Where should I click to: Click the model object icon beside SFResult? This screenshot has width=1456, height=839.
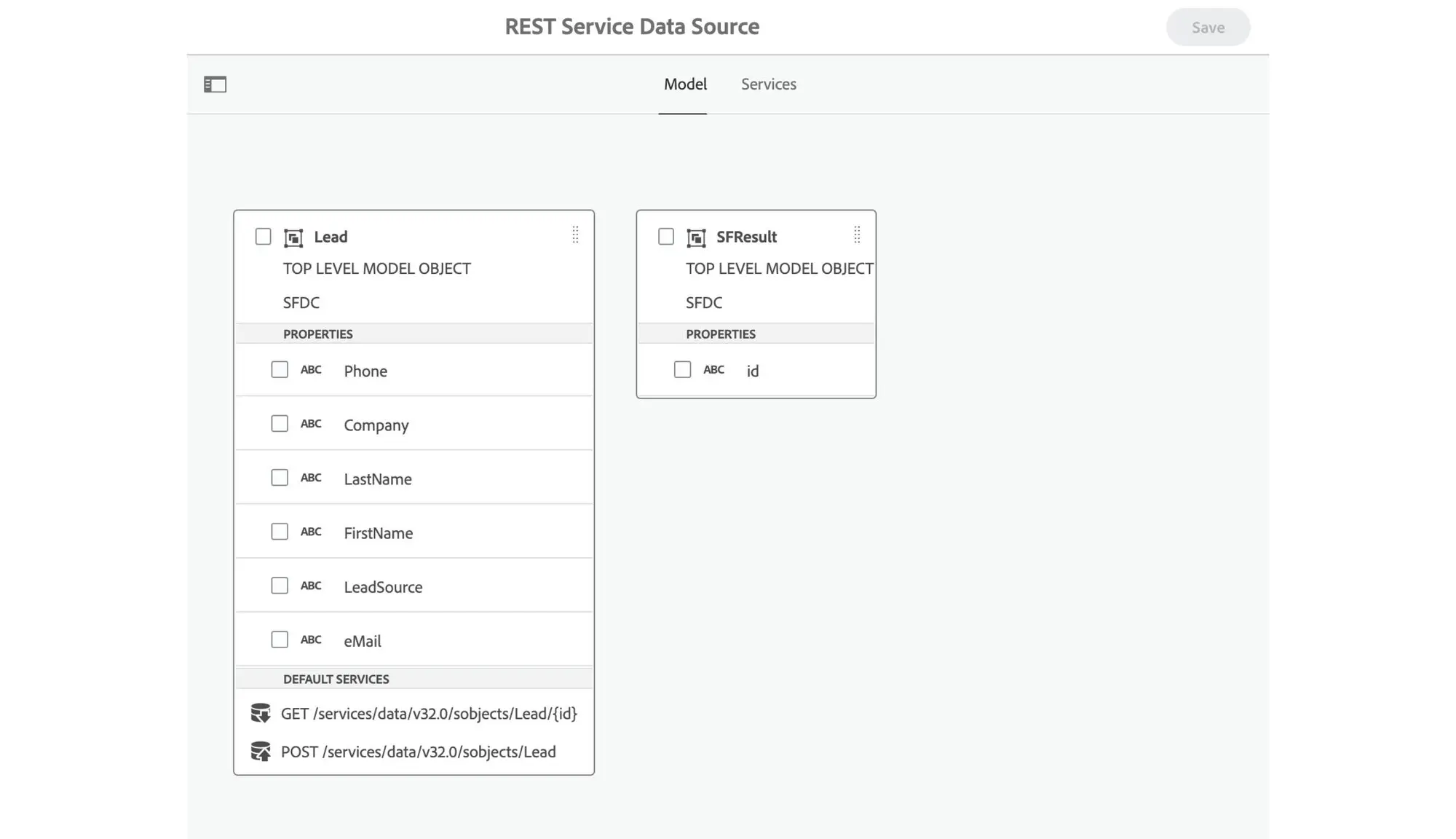pyautogui.click(x=696, y=237)
